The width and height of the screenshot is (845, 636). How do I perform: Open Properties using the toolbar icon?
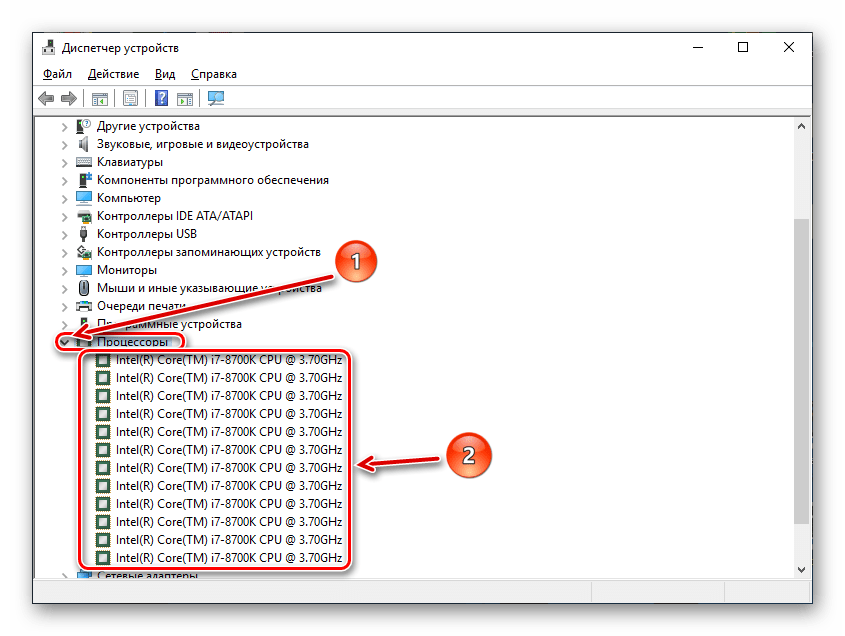click(x=130, y=99)
